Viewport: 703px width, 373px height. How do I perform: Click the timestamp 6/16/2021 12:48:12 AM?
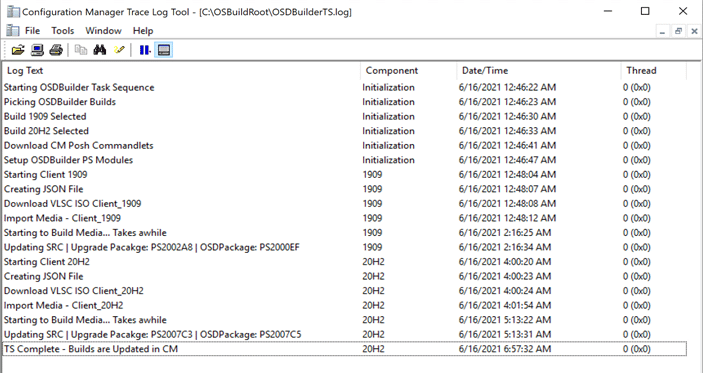[x=507, y=218]
